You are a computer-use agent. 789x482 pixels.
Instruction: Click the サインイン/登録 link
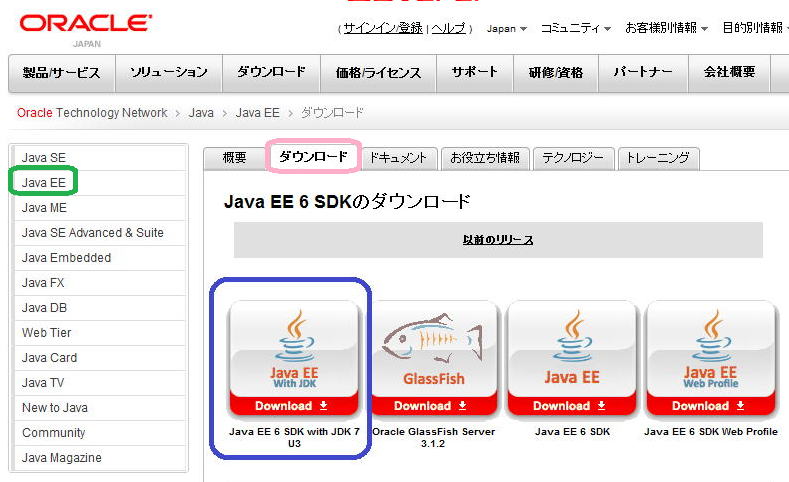pos(383,28)
